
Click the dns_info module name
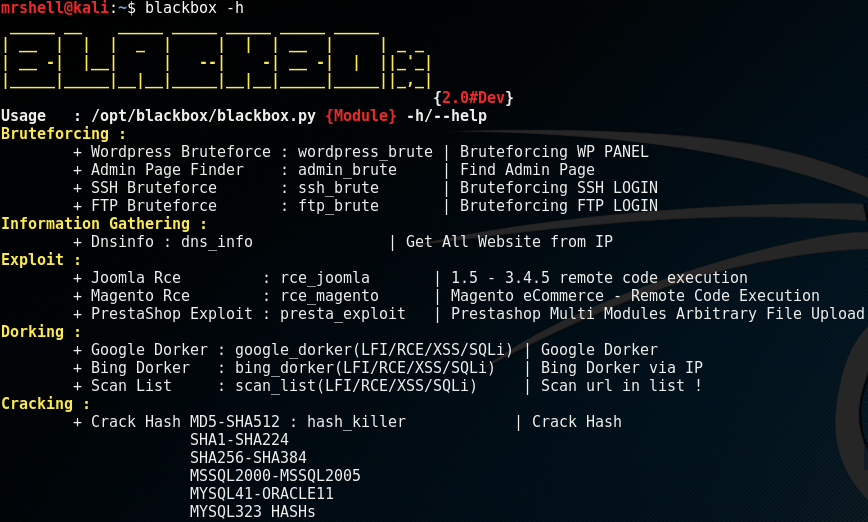click(216, 241)
